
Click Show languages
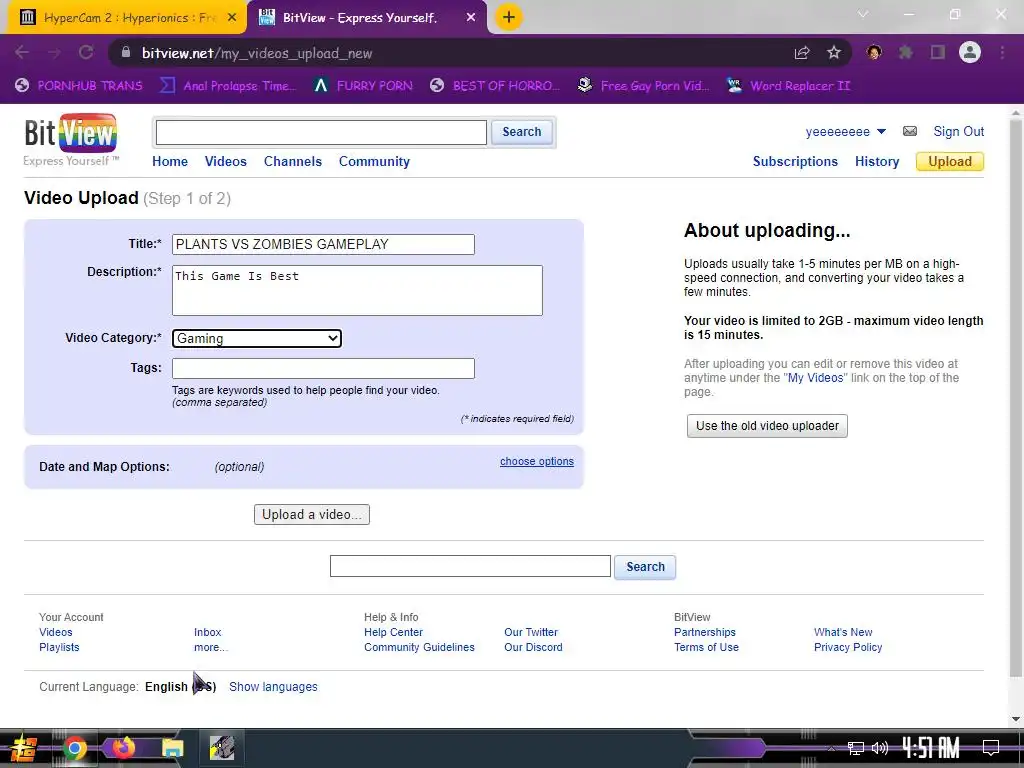coord(273,686)
